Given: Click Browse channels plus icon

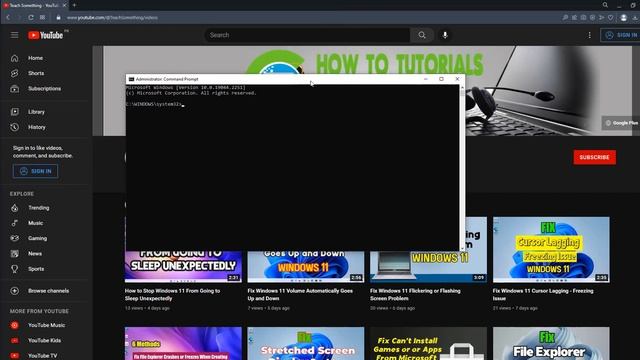Looking at the screenshot, I should point(15,291).
